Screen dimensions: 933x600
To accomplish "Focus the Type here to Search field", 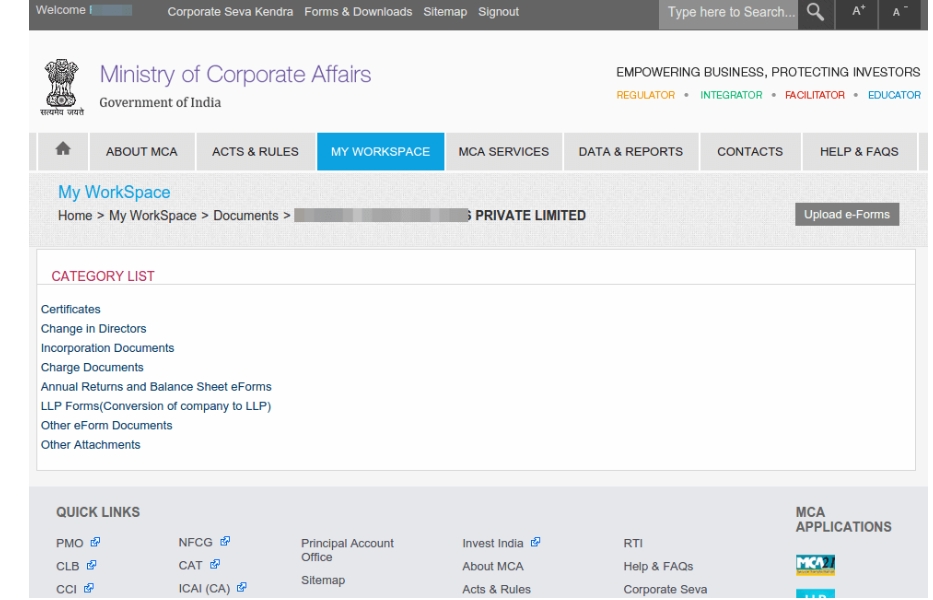I will 728,12.
